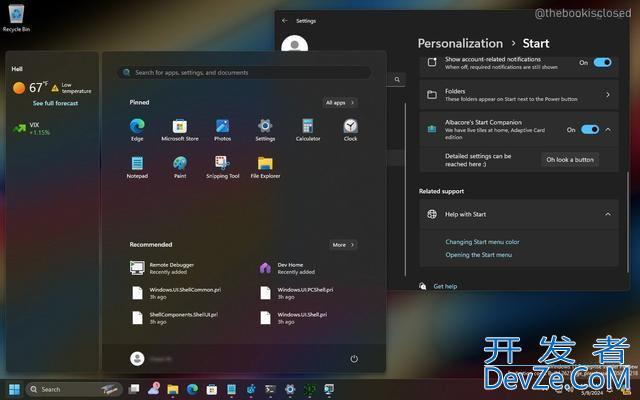Open Windows.UI.PCShell.pri recommended file
640x400 pixels.
297,293
